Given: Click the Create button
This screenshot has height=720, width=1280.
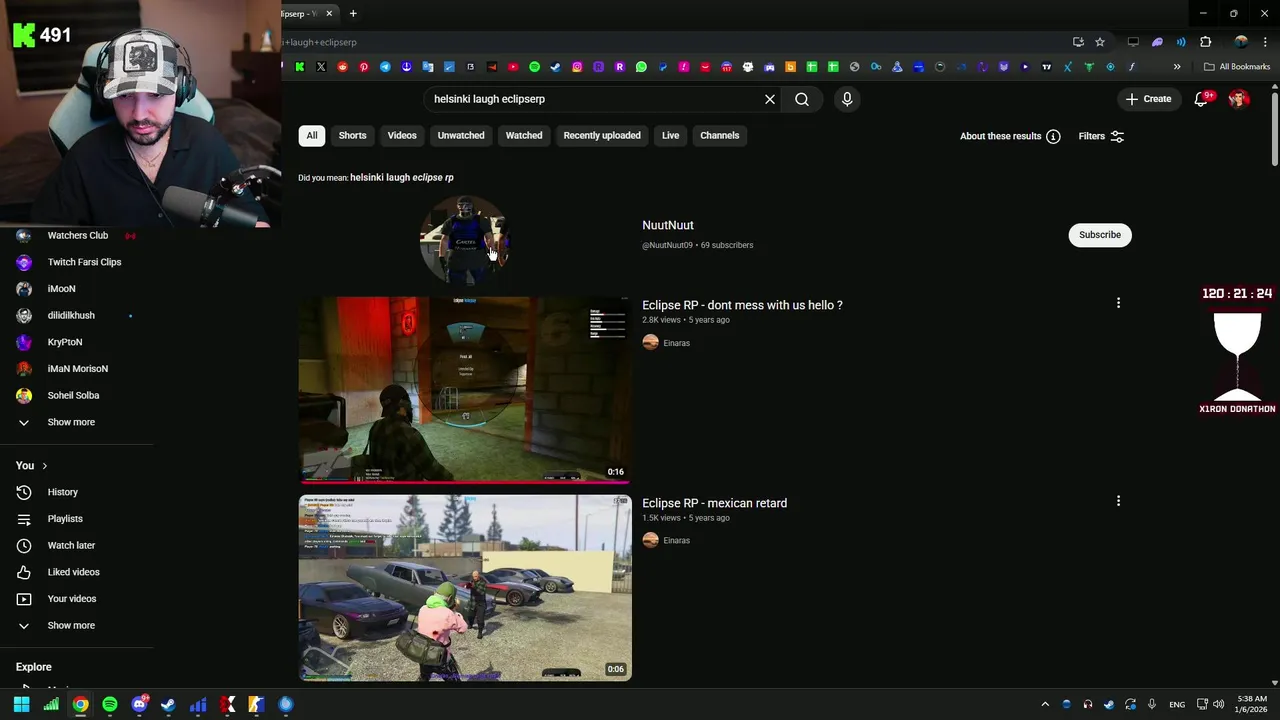Looking at the screenshot, I should (x=1148, y=99).
